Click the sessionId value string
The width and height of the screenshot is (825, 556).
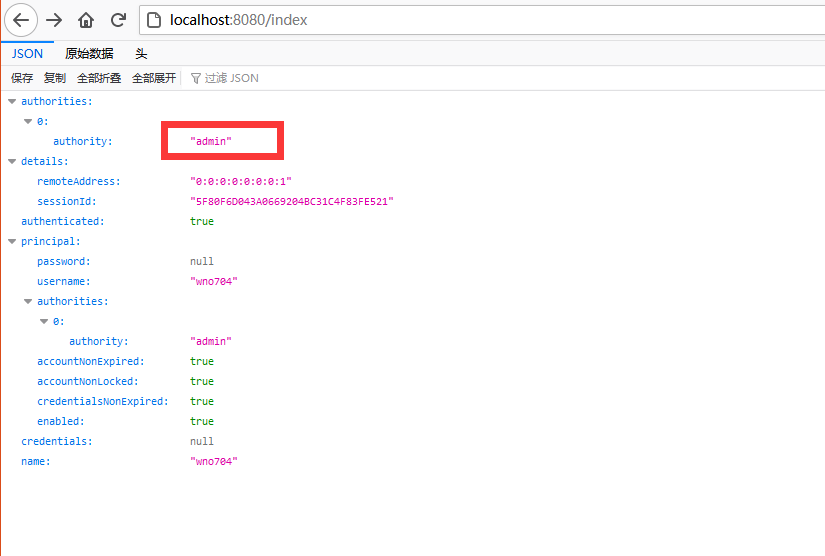[x=292, y=201]
